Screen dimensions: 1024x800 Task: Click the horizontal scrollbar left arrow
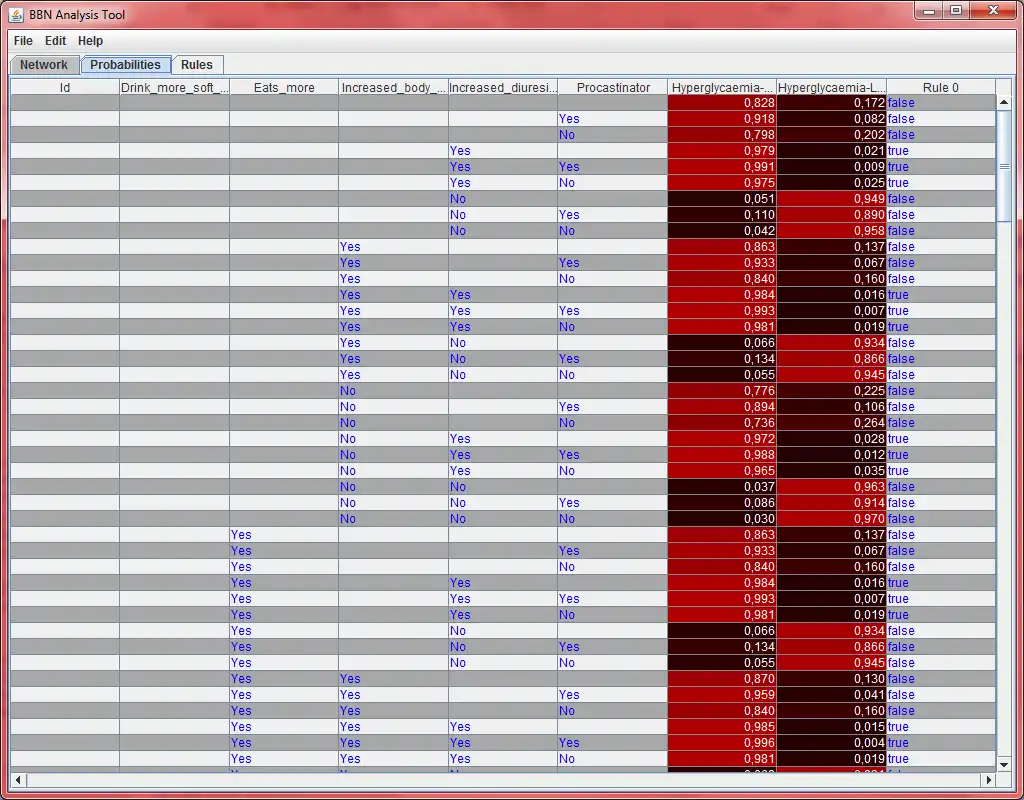coord(18,780)
